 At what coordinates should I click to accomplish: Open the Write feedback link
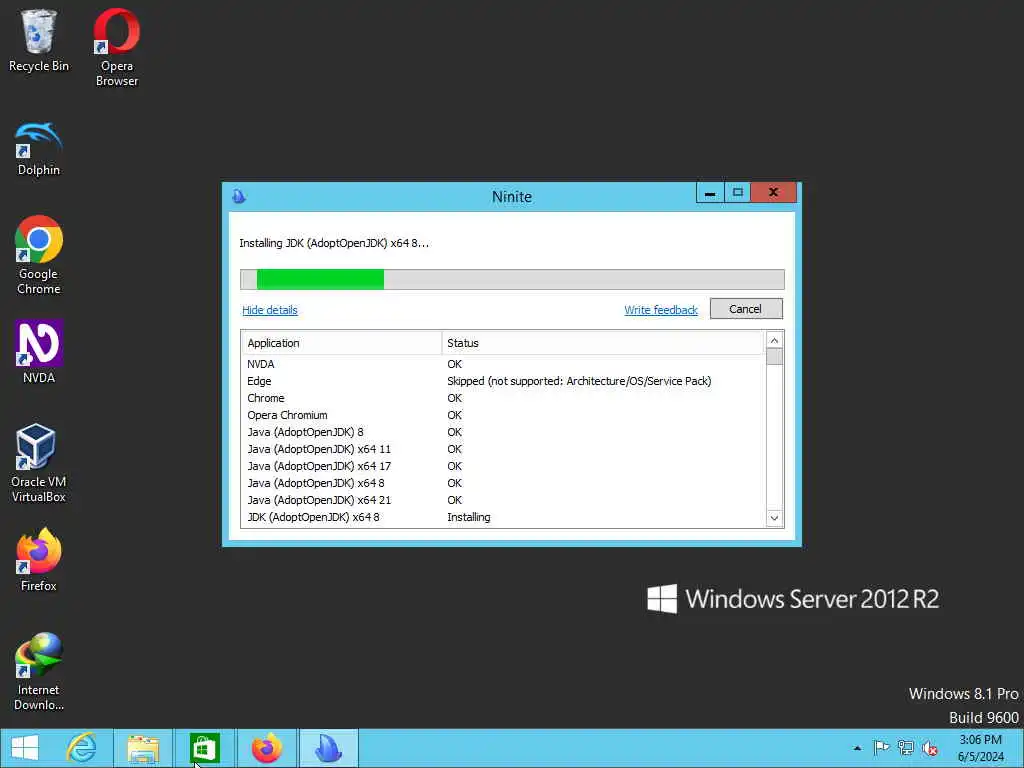coord(661,310)
